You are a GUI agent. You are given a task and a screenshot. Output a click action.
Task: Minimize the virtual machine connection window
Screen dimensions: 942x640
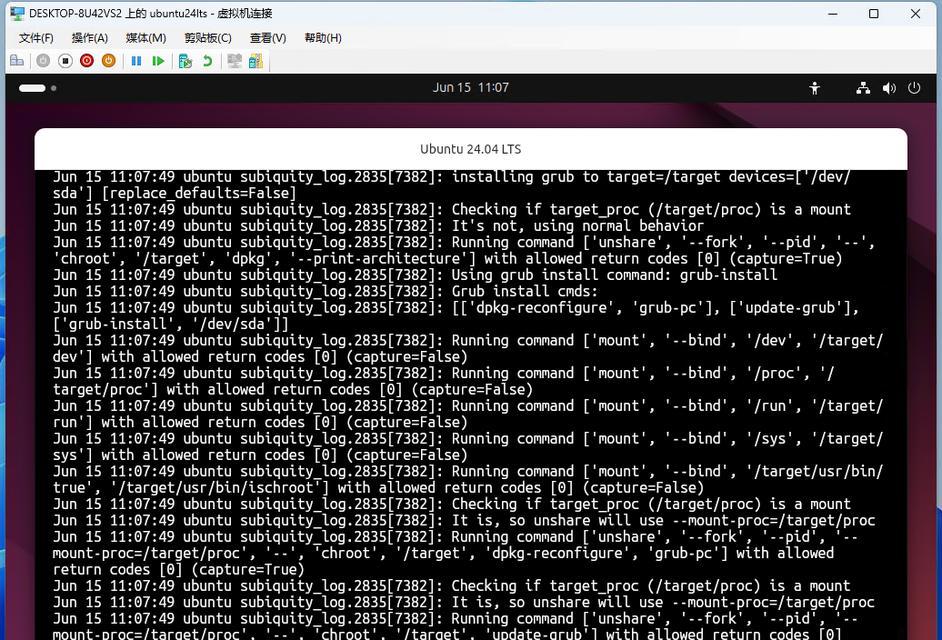pyautogui.click(x=833, y=13)
